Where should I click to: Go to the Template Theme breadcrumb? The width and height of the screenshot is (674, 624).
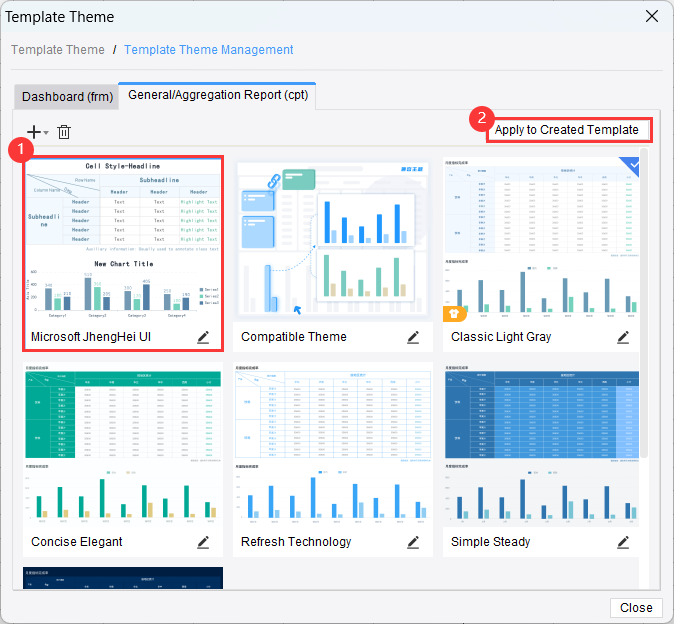click(58, 50)
